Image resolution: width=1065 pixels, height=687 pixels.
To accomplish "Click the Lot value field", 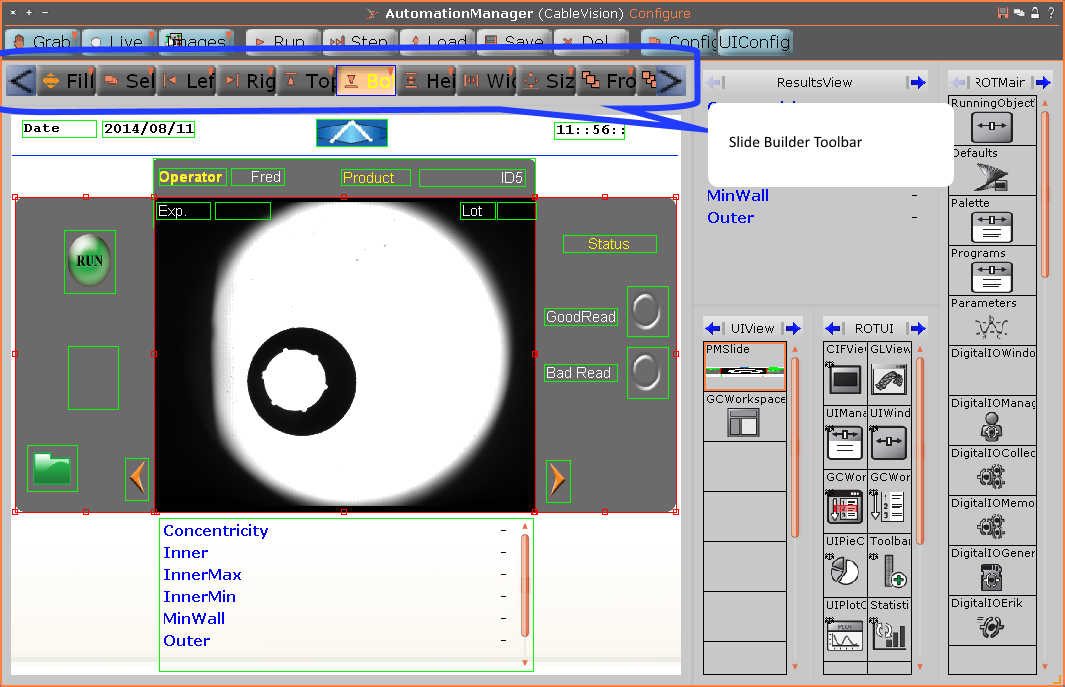I will click(516, 211).
